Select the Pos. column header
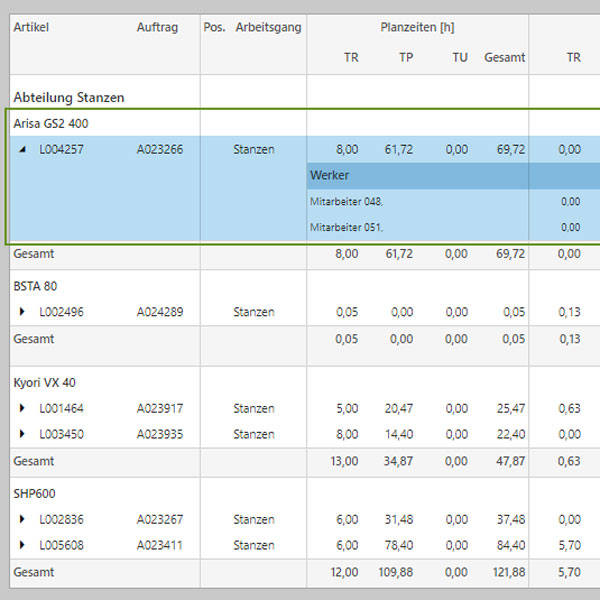The height and width of the screenshot is (600, 600). pyautogui.click(x=214, y=28)
